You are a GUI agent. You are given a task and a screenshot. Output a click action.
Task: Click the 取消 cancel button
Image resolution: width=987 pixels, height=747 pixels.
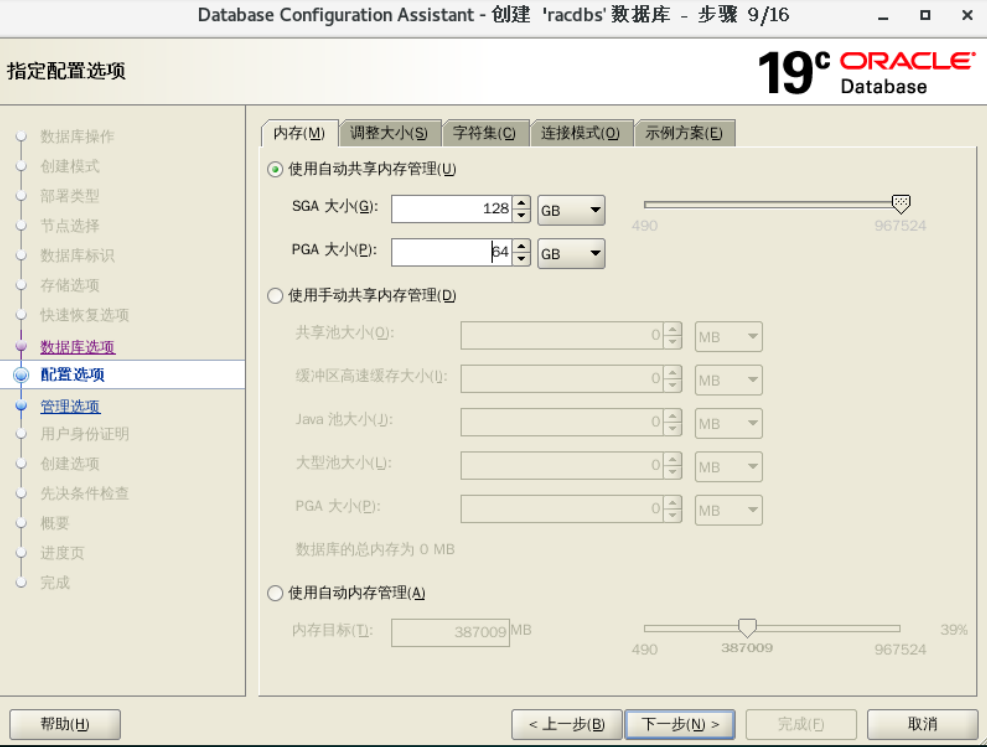[922, 724]
